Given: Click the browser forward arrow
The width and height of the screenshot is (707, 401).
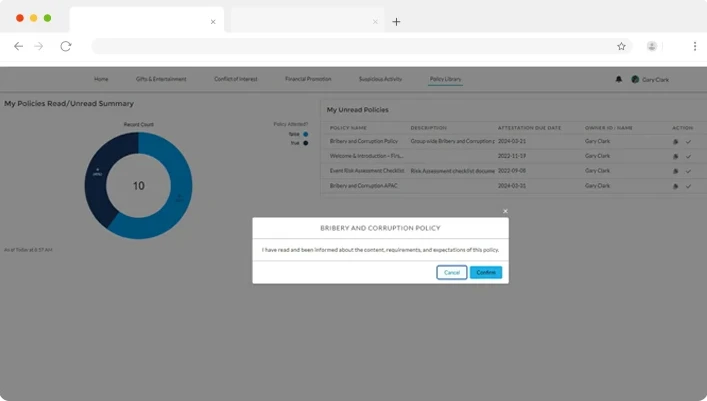Looking at the screenshot, I should coord(39,46).
